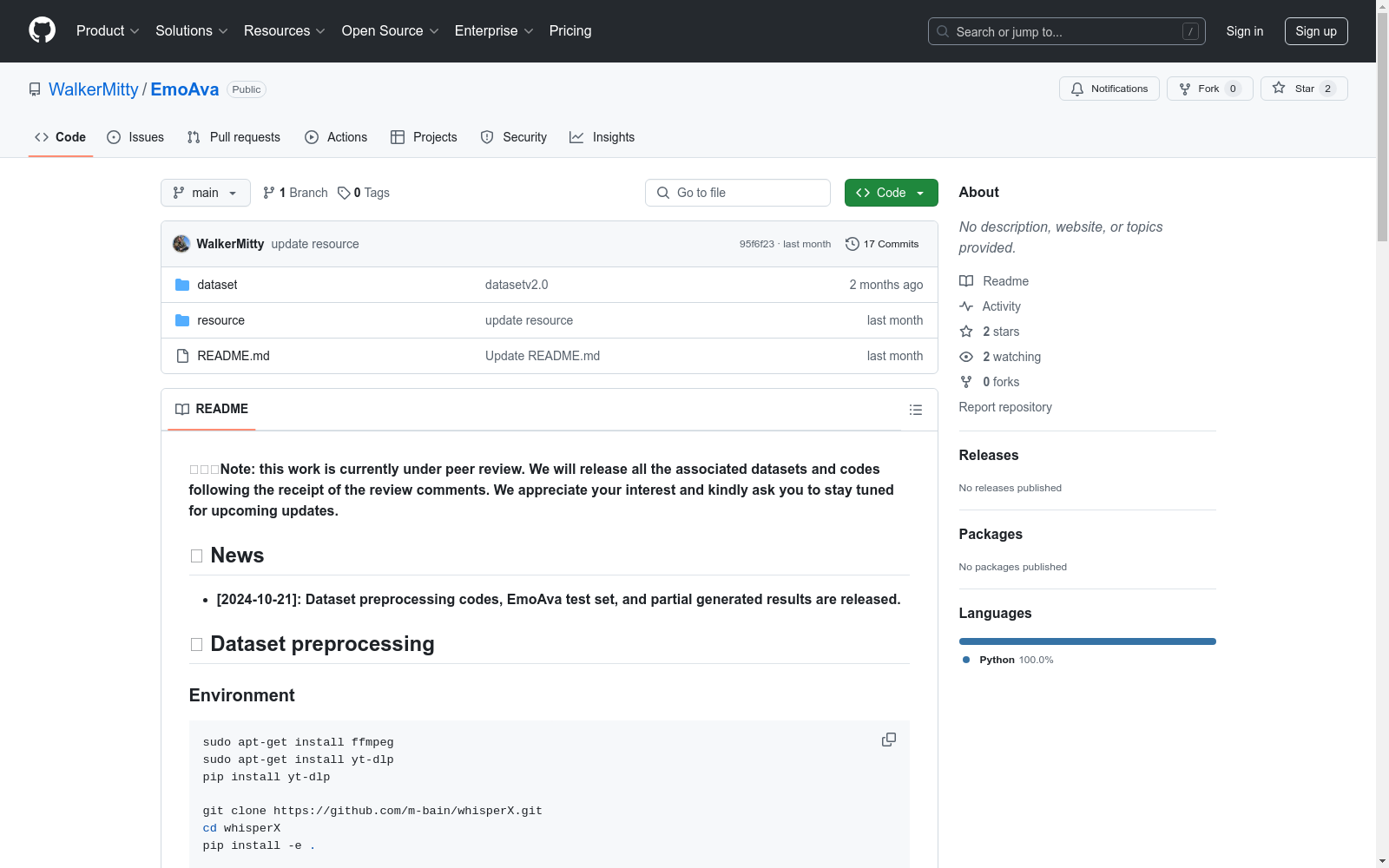The image size is (1389, 868).
Task: Open the GitHub home logo
Action: click(x=42, y=30)
